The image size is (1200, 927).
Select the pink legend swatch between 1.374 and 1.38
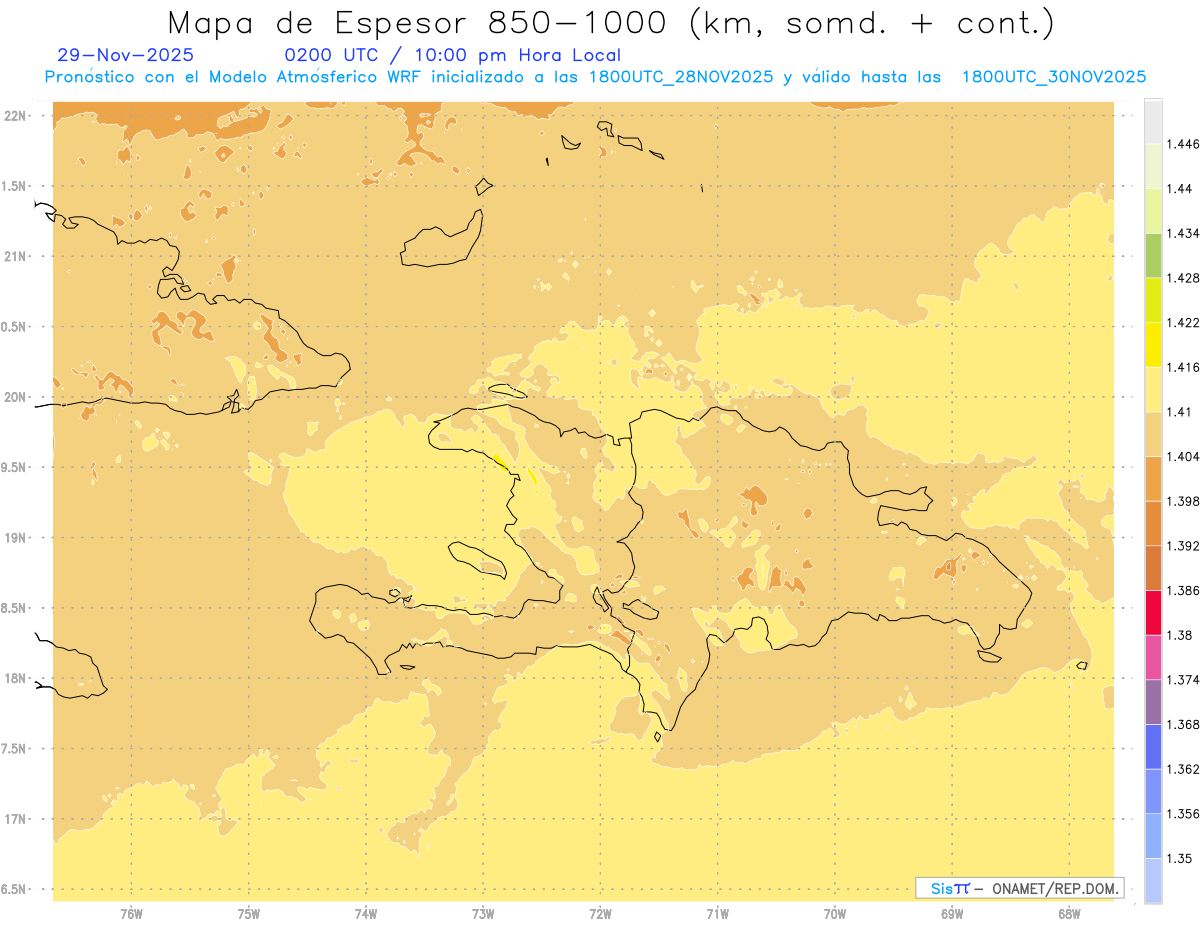tap(1153, 657)
